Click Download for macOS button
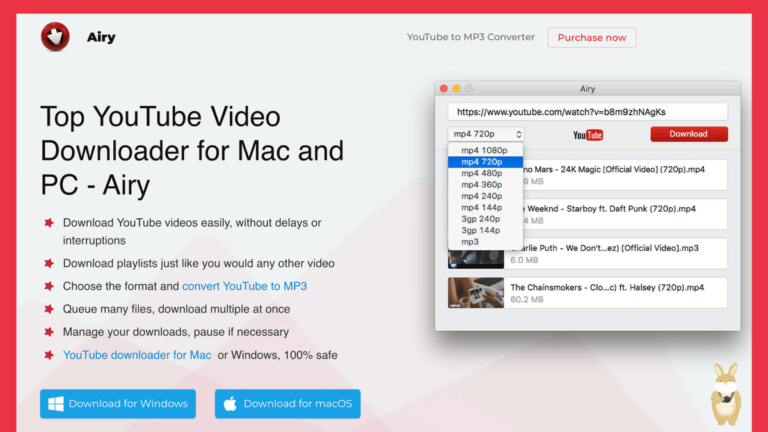 [288, 404]
